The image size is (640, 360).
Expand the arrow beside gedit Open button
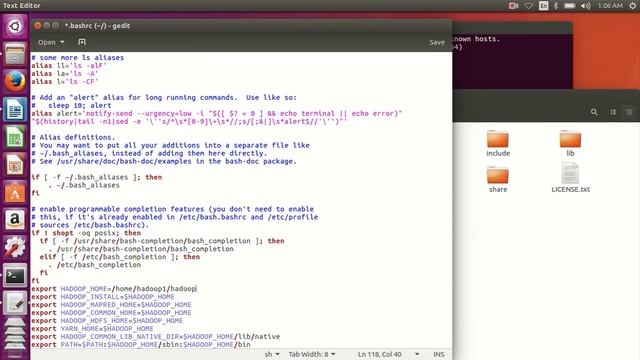62,42
